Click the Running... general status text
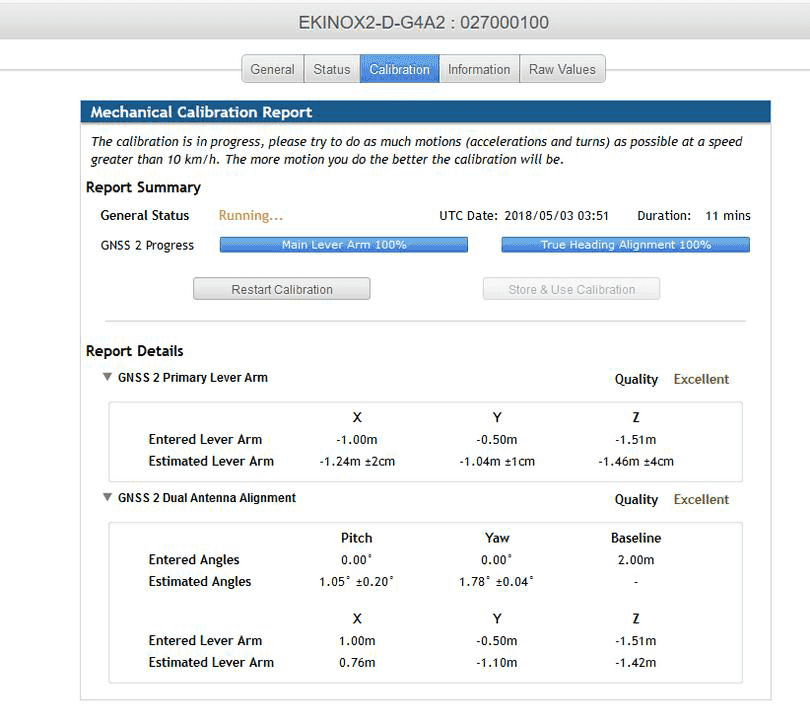 [x=250, y=215]
